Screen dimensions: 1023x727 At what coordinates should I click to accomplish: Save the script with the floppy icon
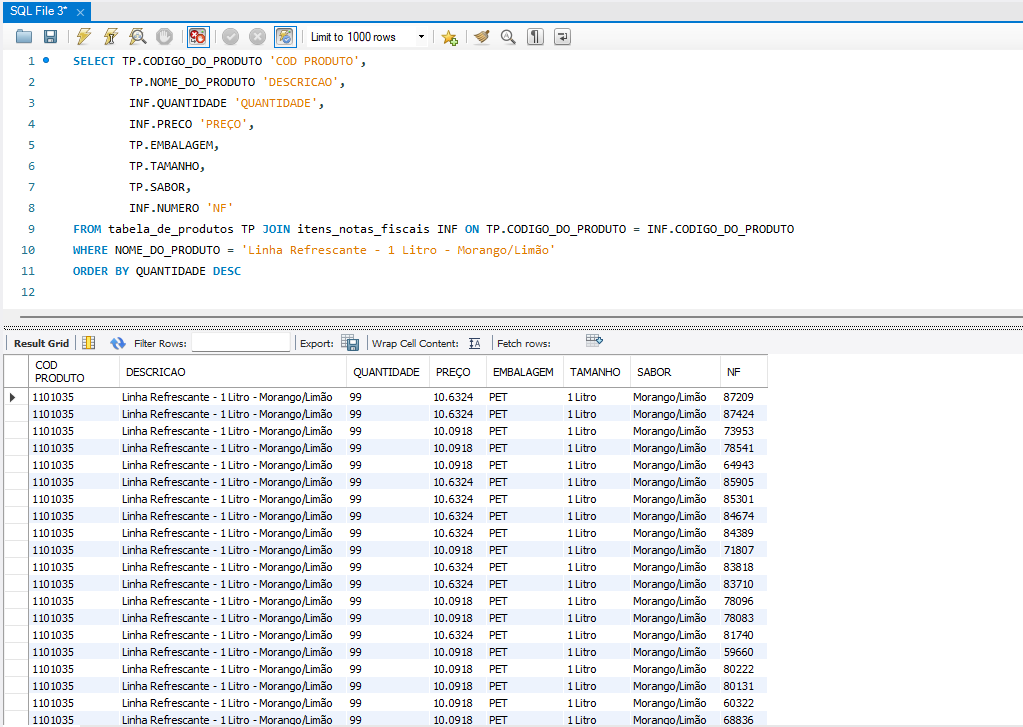[x=50, y=37]
